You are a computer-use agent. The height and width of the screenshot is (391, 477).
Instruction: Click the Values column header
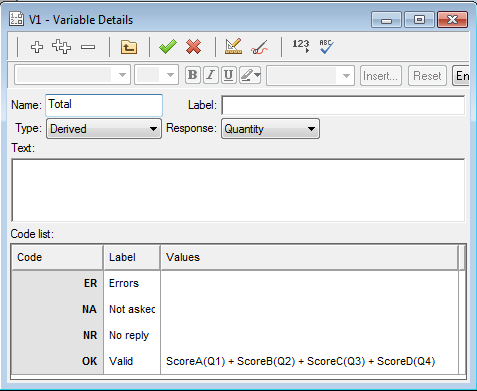coord(310,257)
